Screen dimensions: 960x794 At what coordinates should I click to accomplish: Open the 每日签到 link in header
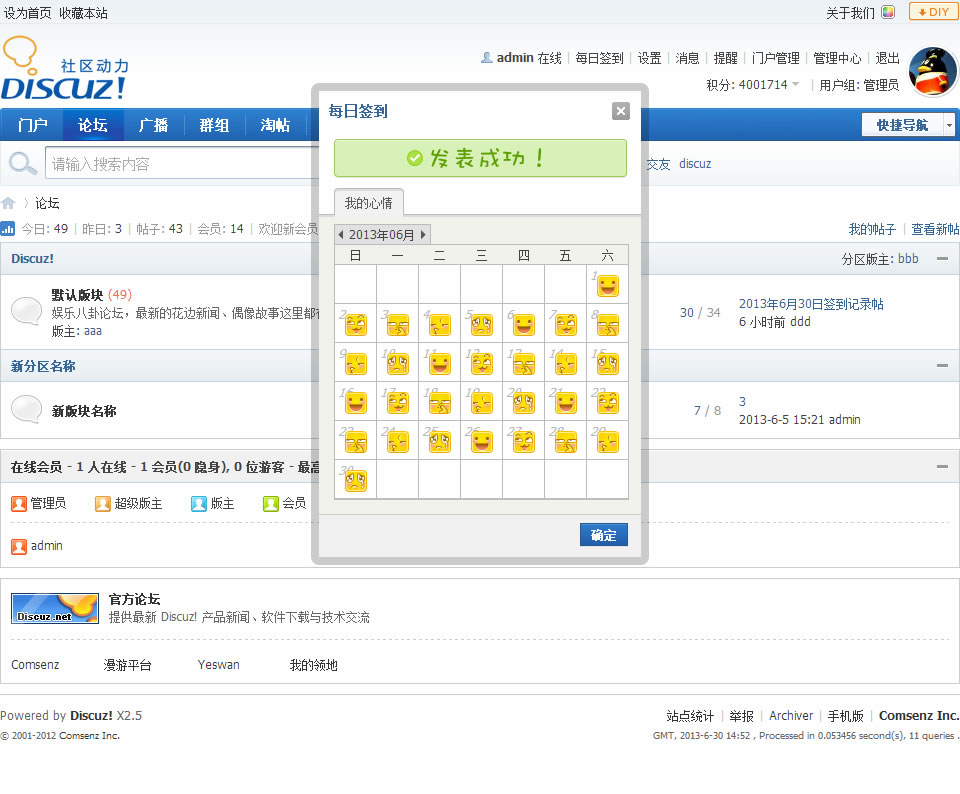point(599,58)
